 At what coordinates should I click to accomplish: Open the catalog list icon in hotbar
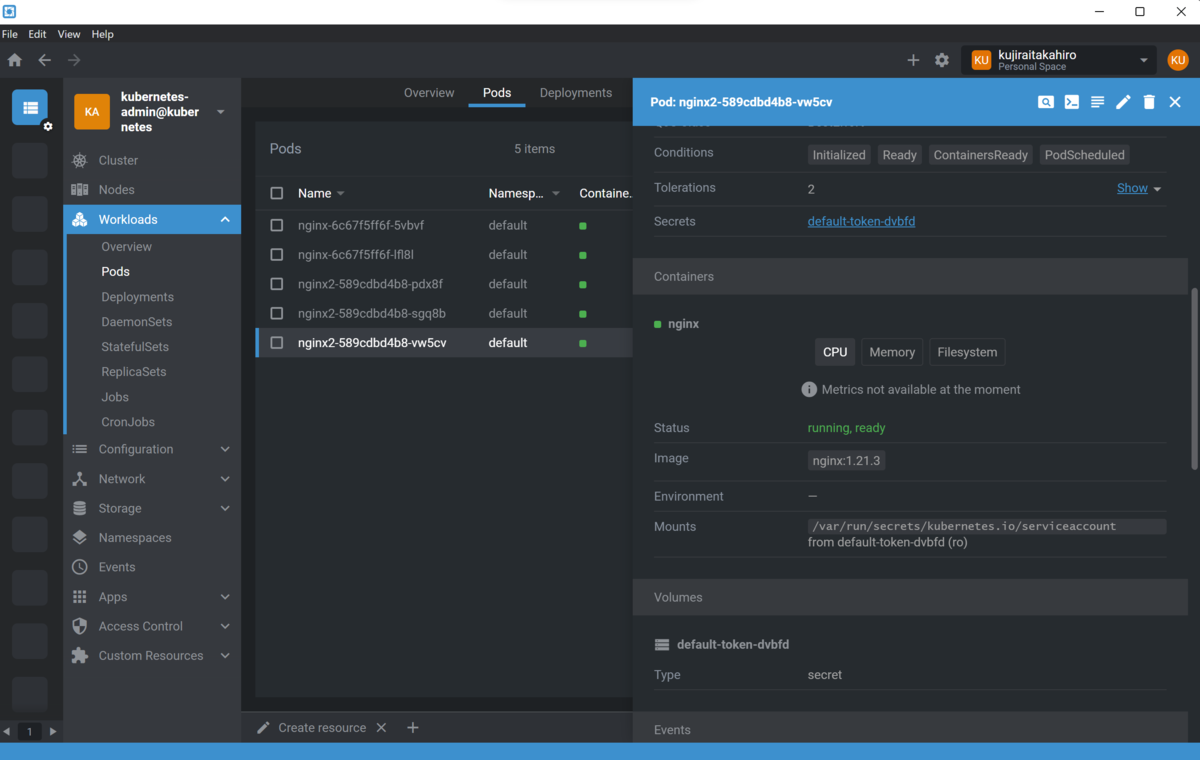[30, 107]
